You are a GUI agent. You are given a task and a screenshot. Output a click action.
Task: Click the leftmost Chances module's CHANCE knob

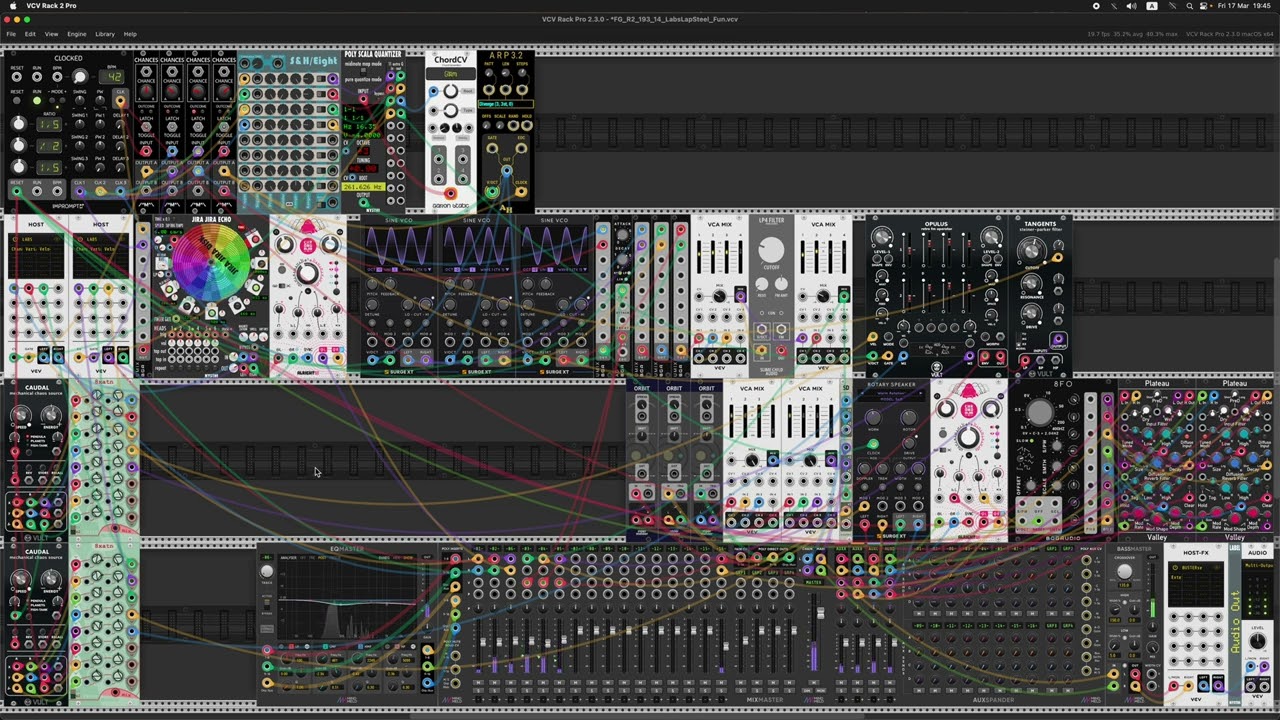tap(146, 91)
